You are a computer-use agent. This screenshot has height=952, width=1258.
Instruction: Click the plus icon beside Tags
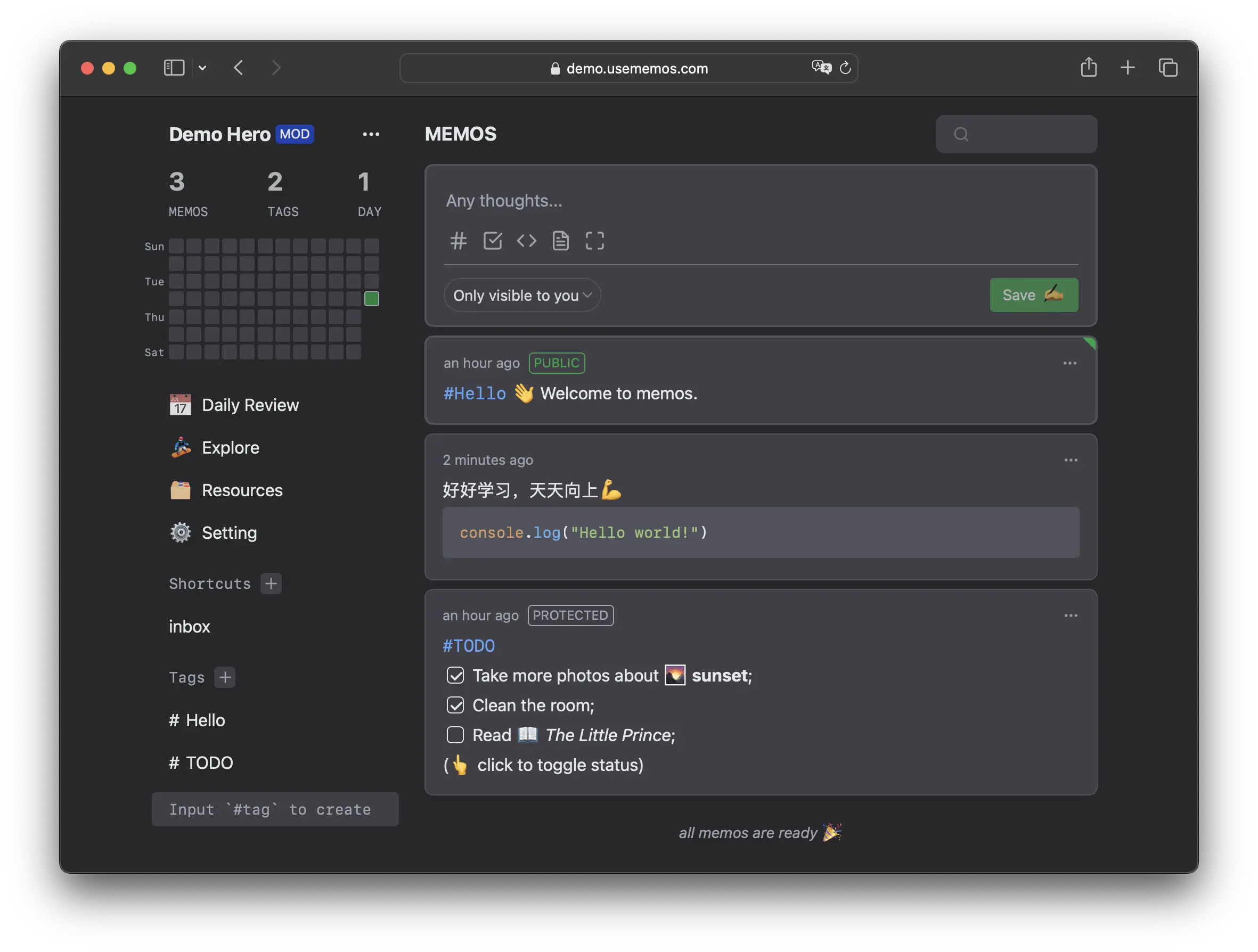tap(225, 677)
